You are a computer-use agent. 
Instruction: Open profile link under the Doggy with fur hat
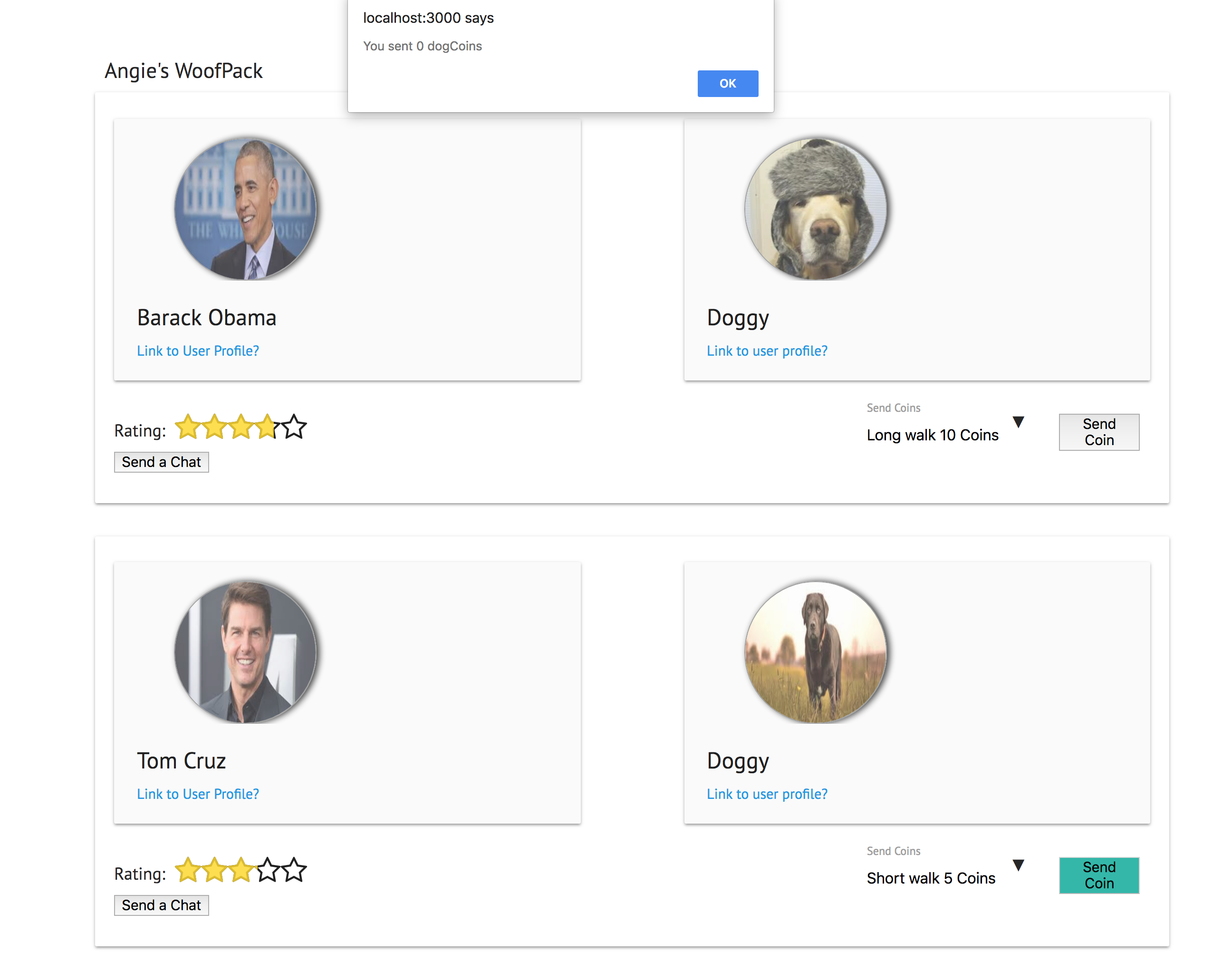767,350
